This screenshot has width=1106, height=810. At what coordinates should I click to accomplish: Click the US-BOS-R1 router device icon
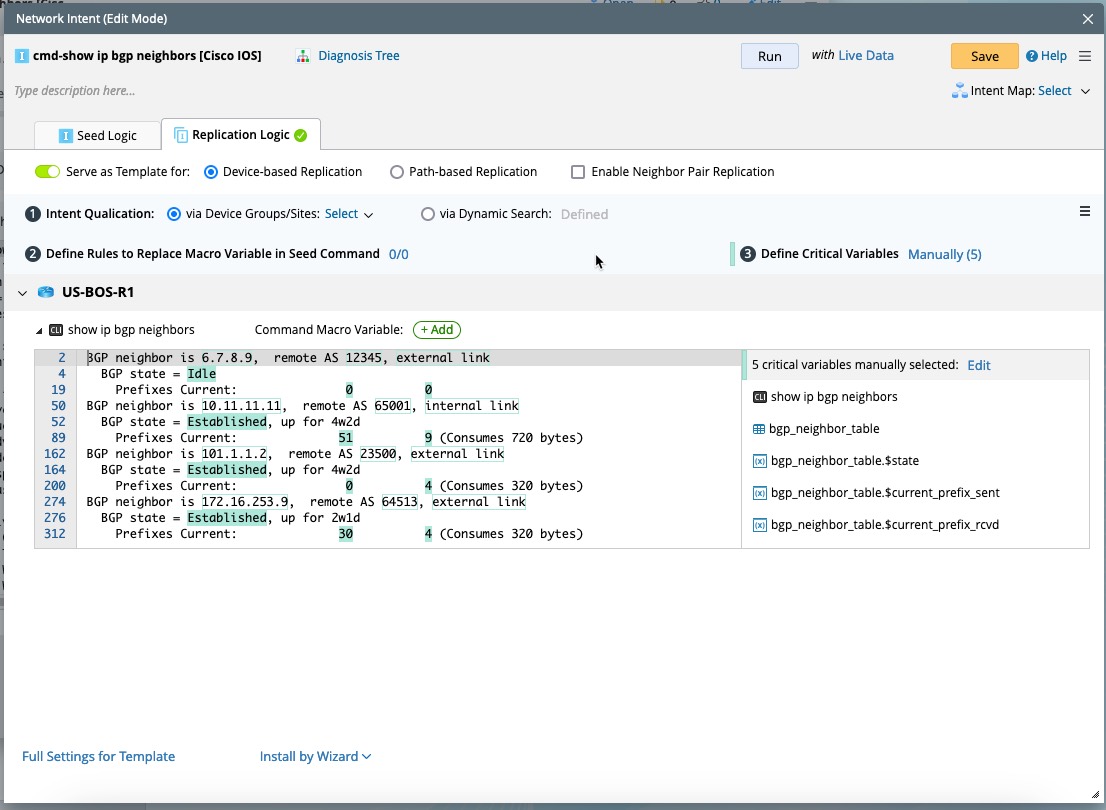coord(46,293)
